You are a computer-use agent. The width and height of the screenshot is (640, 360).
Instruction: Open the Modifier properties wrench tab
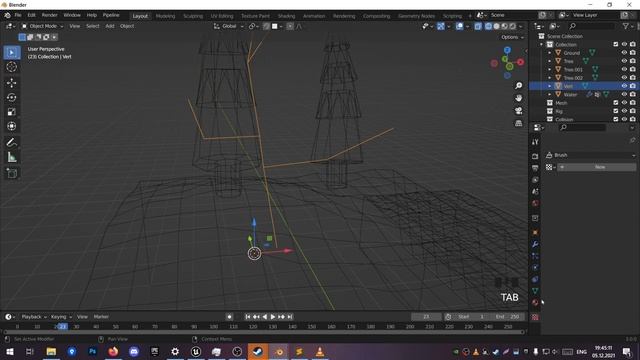click(x=535, y=244)
